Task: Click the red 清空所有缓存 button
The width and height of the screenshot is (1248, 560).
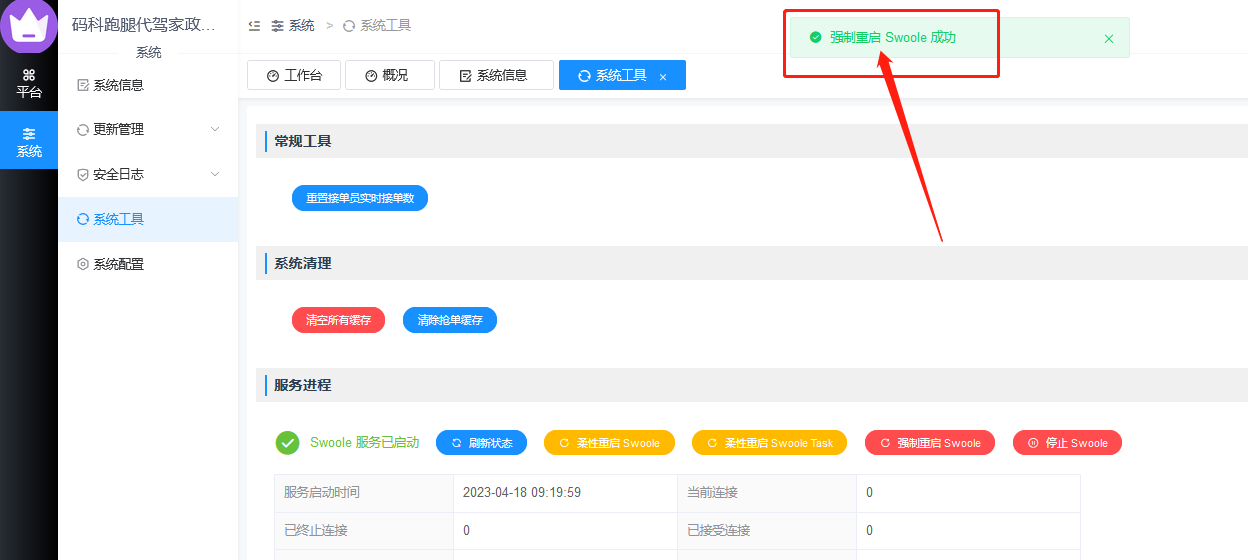Action: click(338, 320)
